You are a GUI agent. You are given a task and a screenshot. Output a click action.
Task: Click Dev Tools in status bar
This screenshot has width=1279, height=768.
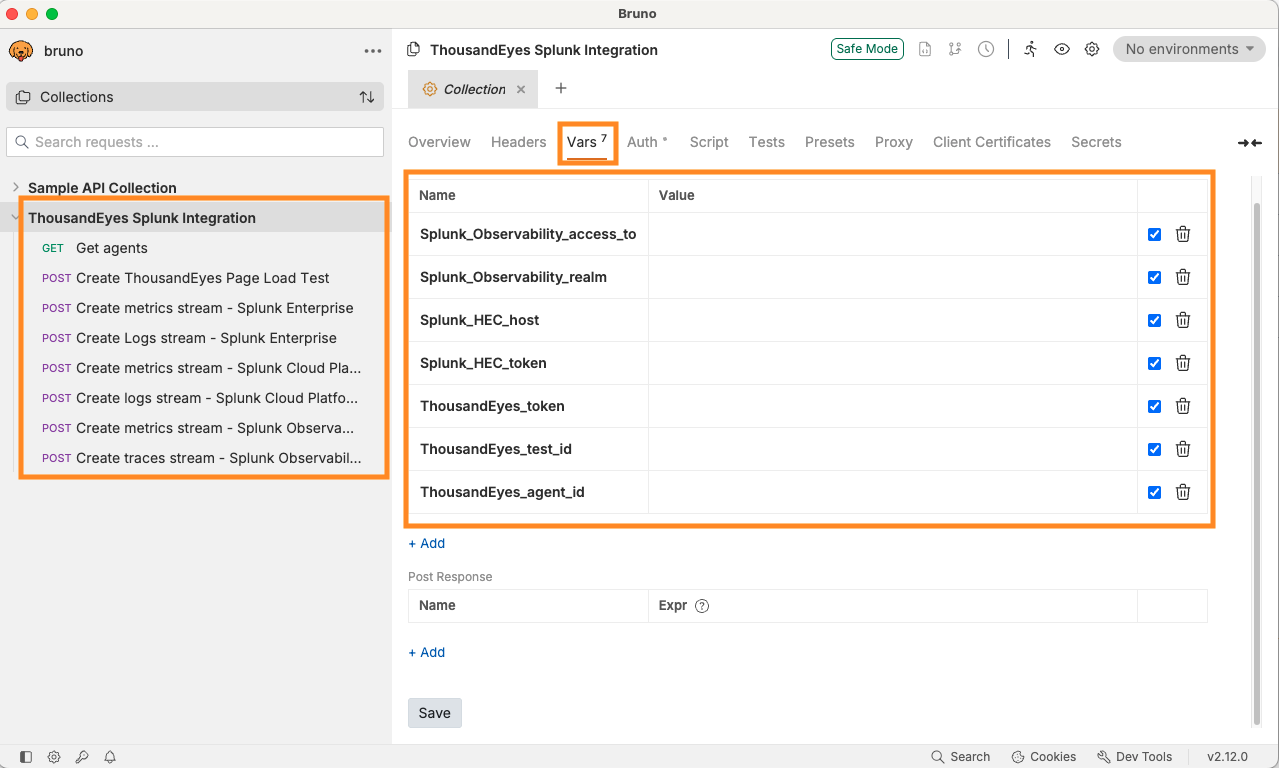click(1134, 757)
